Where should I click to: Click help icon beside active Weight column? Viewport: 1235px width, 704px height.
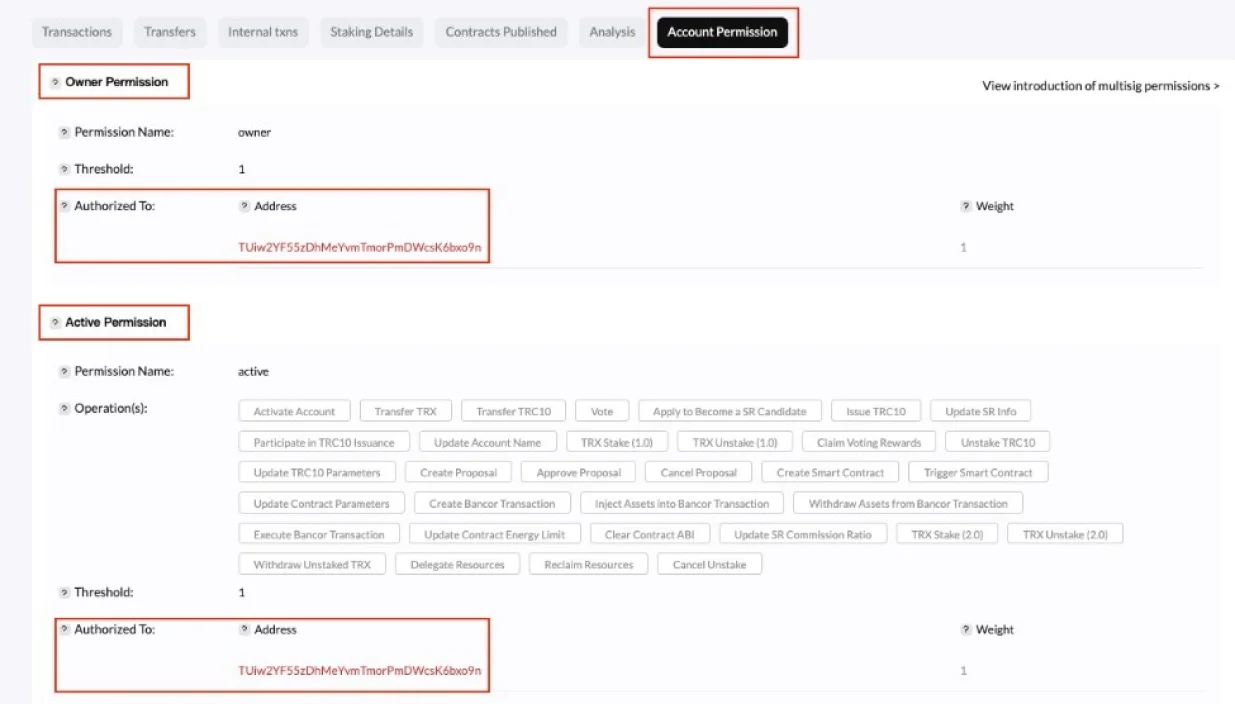tap(966, 630)
